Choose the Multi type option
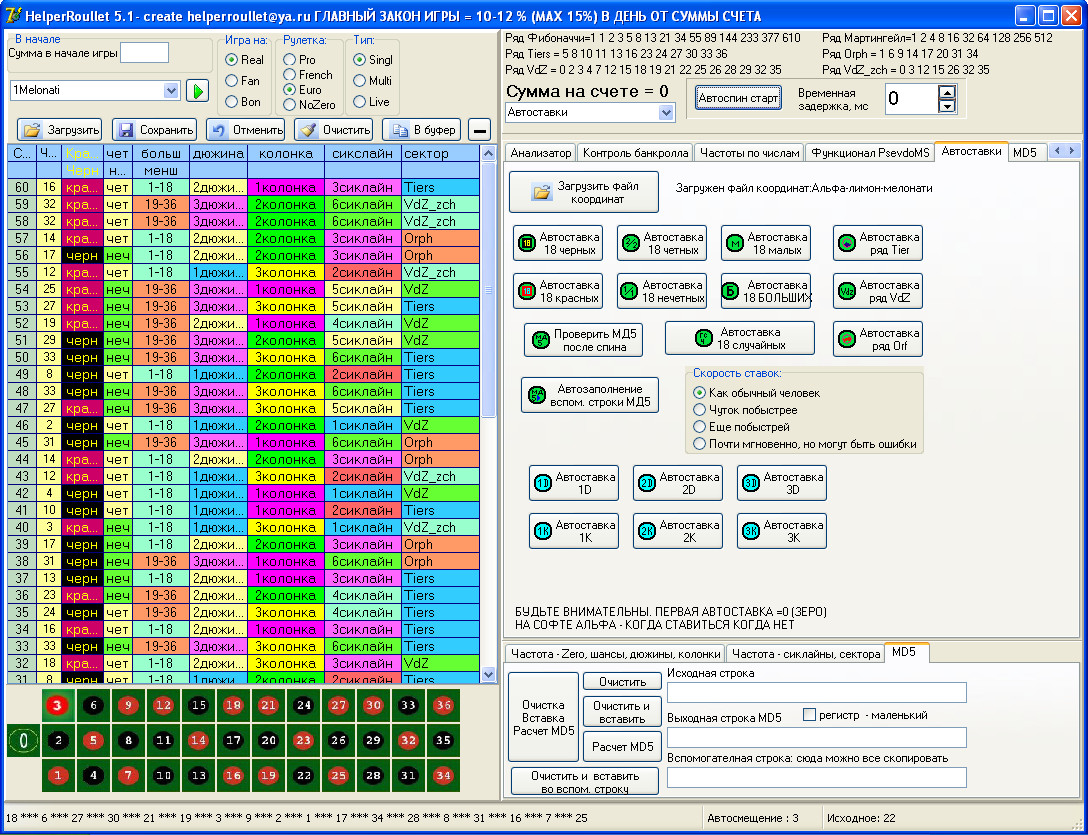This screenshot has width=1088, height=835. pyautogui.click(x=360, y=81)
